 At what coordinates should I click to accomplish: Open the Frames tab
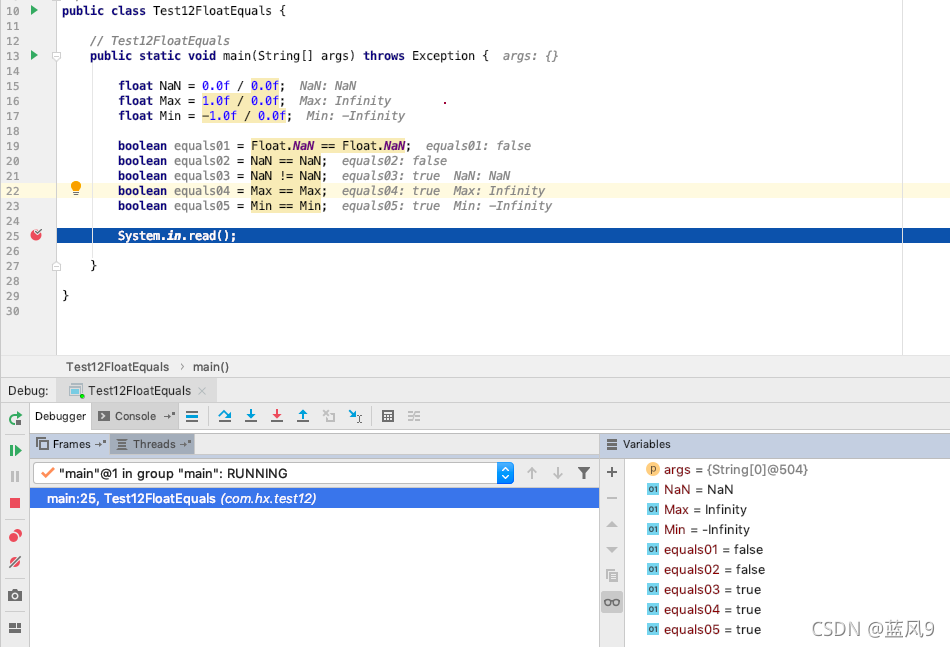point(70,444)
